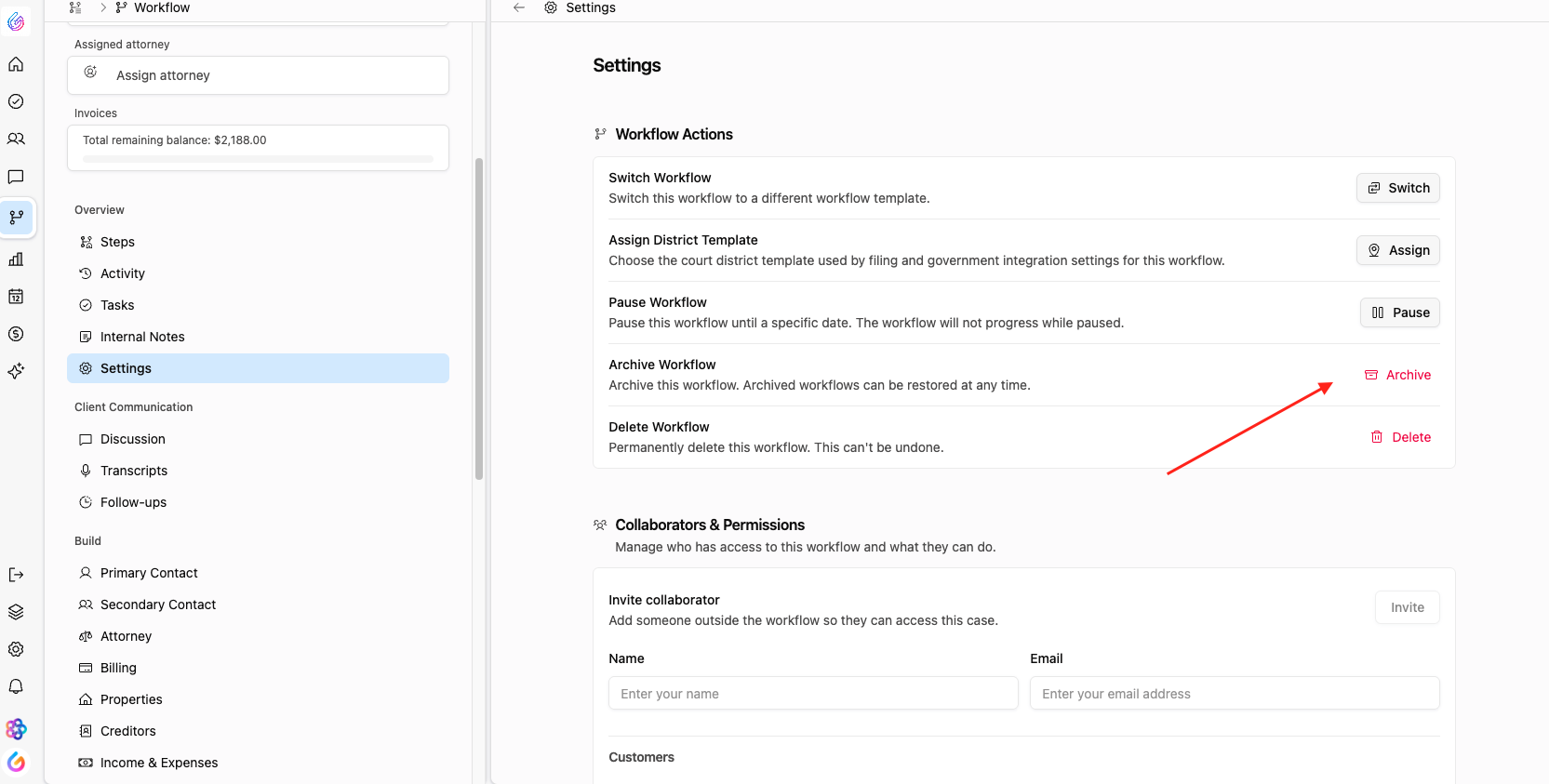This screenshot has height=784, width=1549.
Task: Open the sparkle AI assistant icon
Action: click(16, 371)
